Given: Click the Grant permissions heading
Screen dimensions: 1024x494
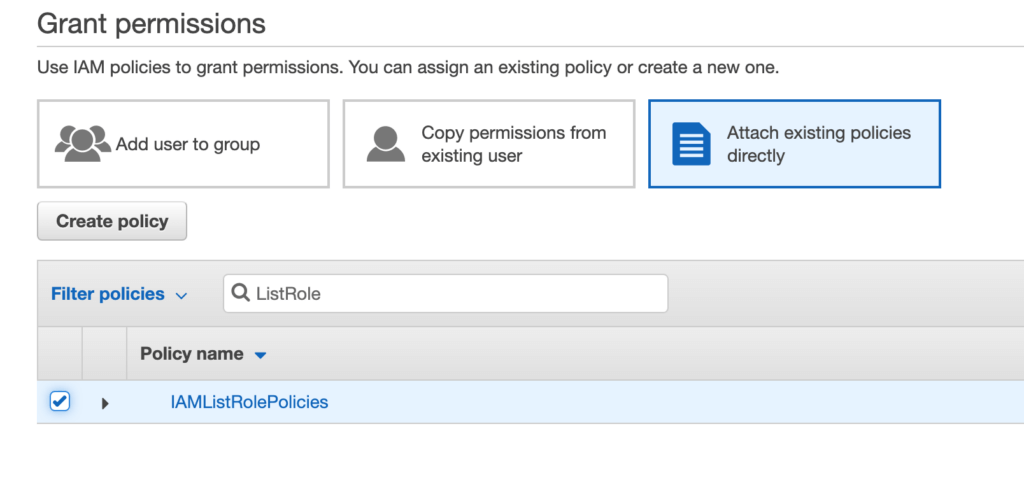Looking at the screenshot, I should [151, 24].
